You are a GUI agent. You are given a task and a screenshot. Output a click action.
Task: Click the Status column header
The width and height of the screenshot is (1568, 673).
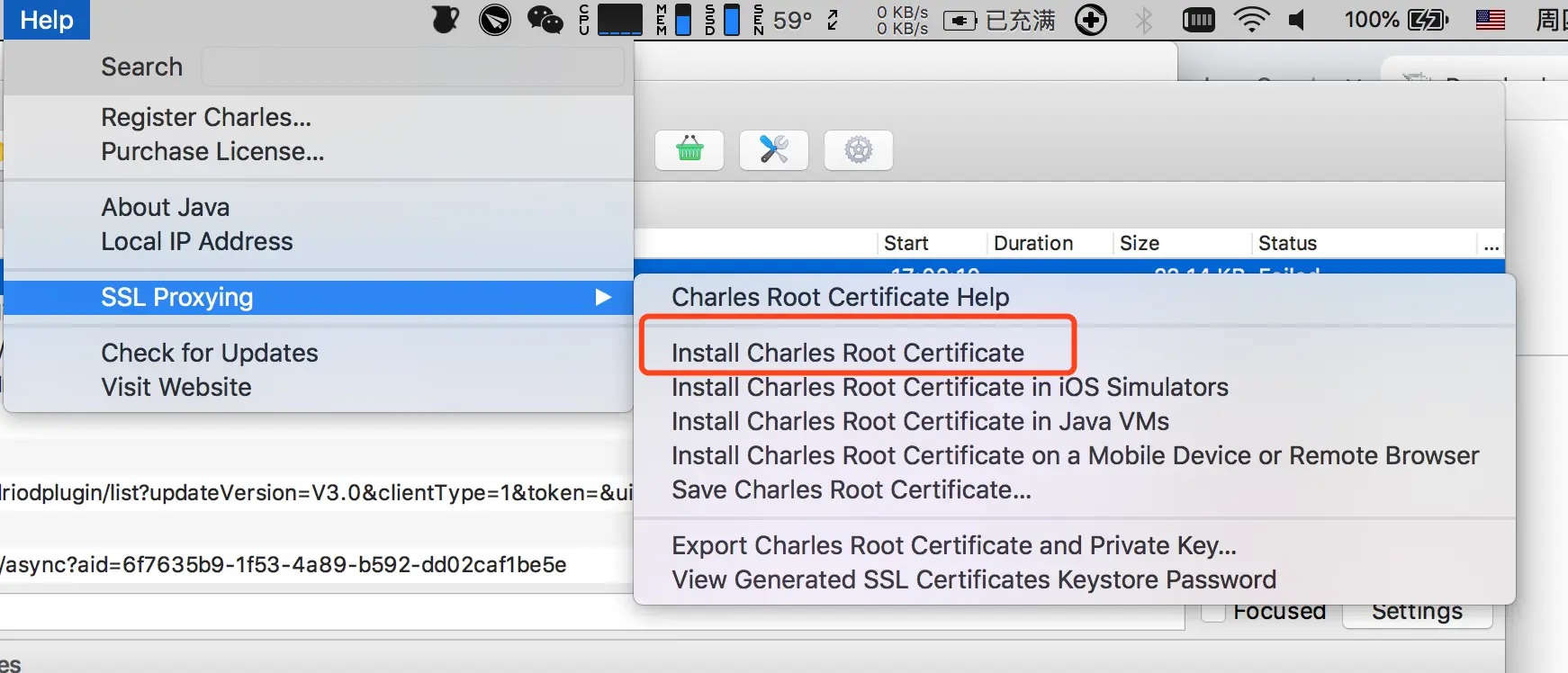click(x=1364, y=243)
